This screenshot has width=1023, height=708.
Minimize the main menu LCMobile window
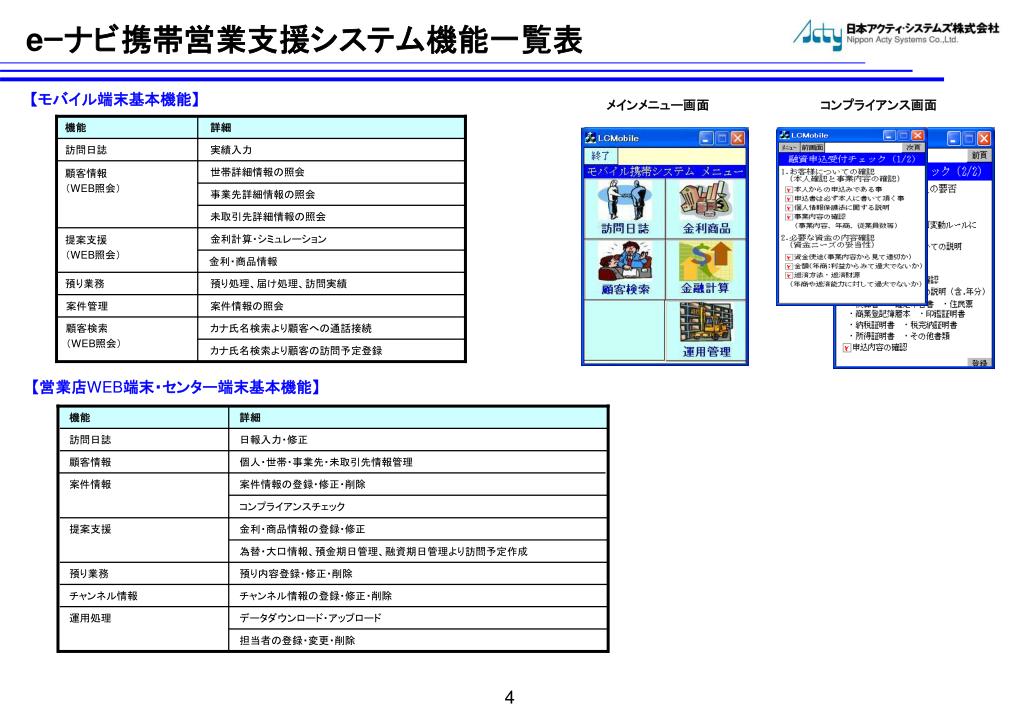pyautogui.click(x=707, y=138)
